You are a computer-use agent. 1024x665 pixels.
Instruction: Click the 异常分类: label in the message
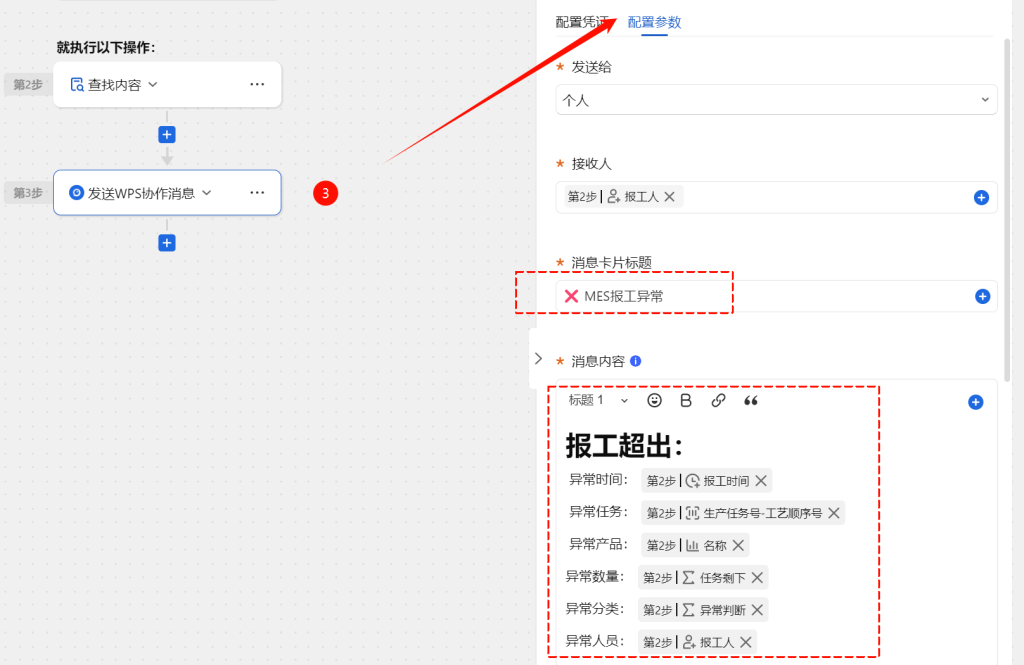coord(594,609)
